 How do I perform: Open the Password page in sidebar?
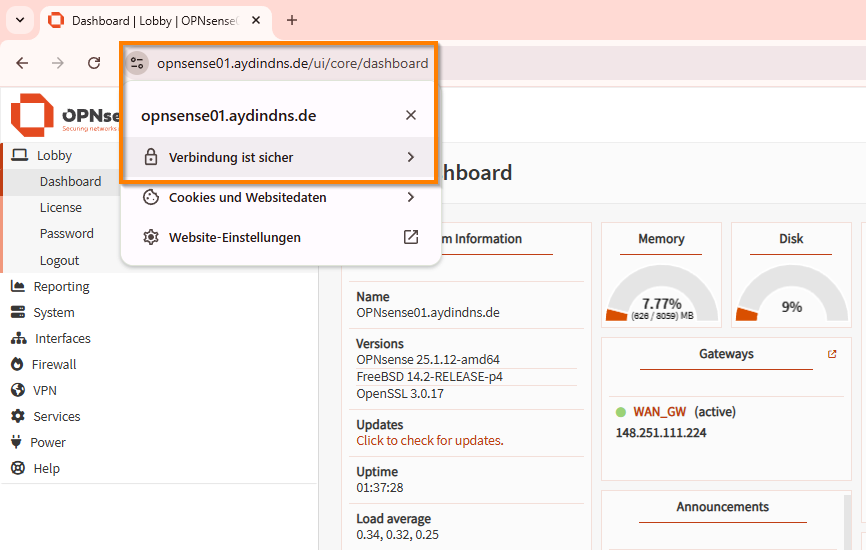pyautogui.click(x=67, y=234)
